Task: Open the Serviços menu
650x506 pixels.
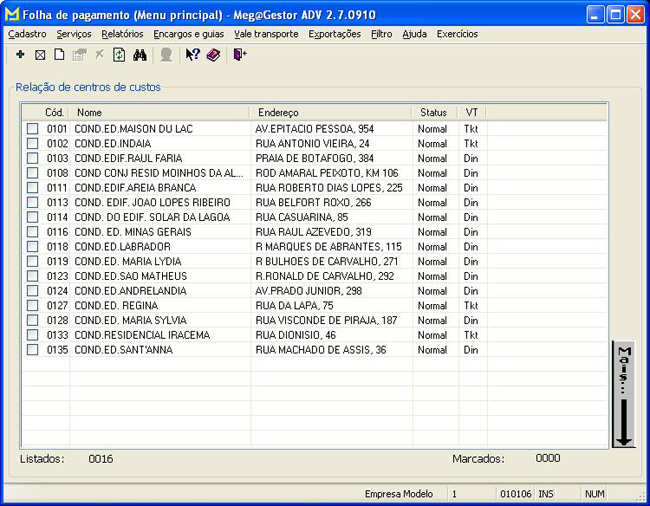Action: click(x=74, y=34)
